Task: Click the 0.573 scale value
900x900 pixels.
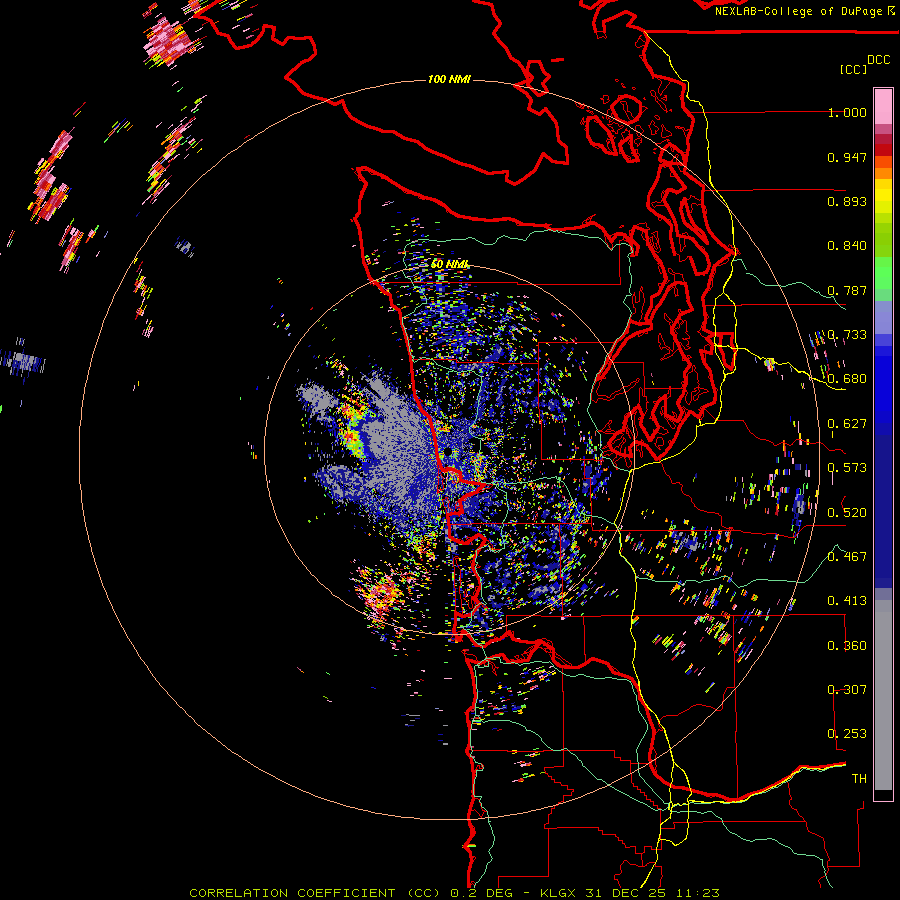Action: coord(847,468)
